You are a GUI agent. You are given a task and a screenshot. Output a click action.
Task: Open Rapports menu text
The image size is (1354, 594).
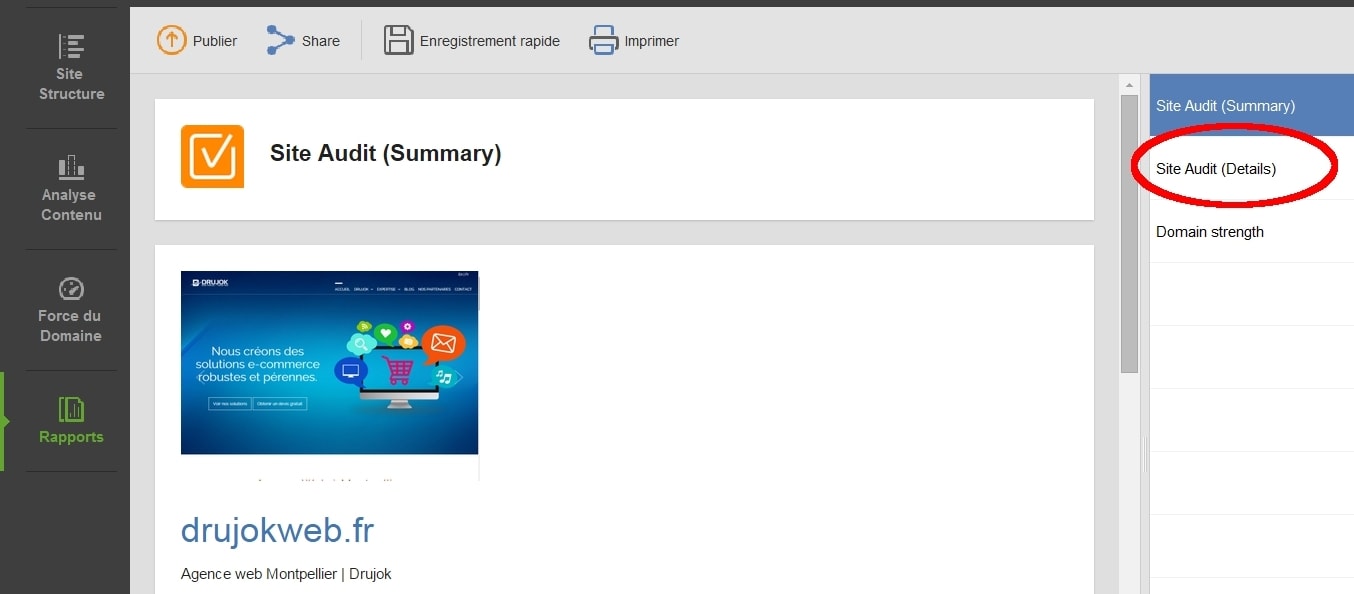point(71,437)
